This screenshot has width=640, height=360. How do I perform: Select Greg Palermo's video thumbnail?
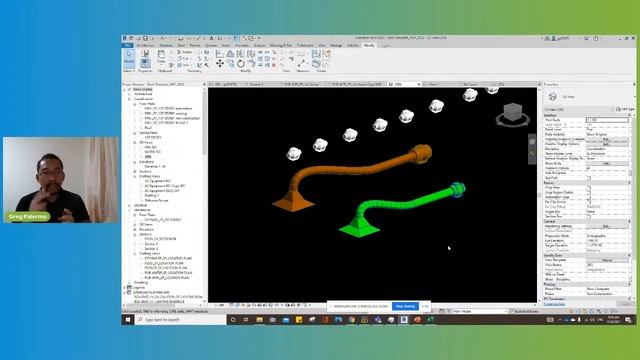pyautogui.click(x=61, y=180)
